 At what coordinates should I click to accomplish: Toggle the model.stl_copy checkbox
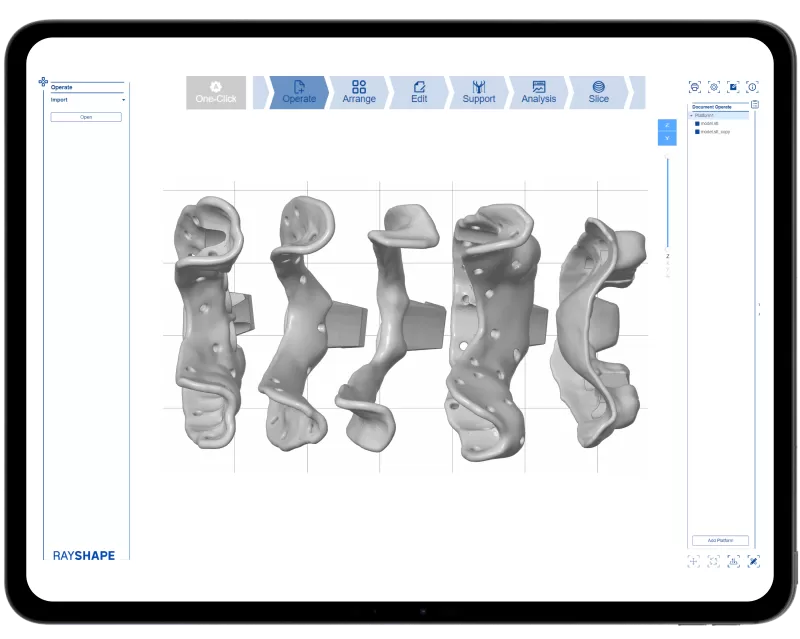(697, 132)
